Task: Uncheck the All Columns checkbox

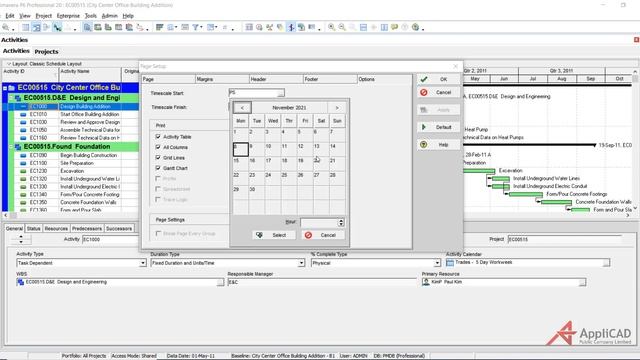Action: (158, 147)
